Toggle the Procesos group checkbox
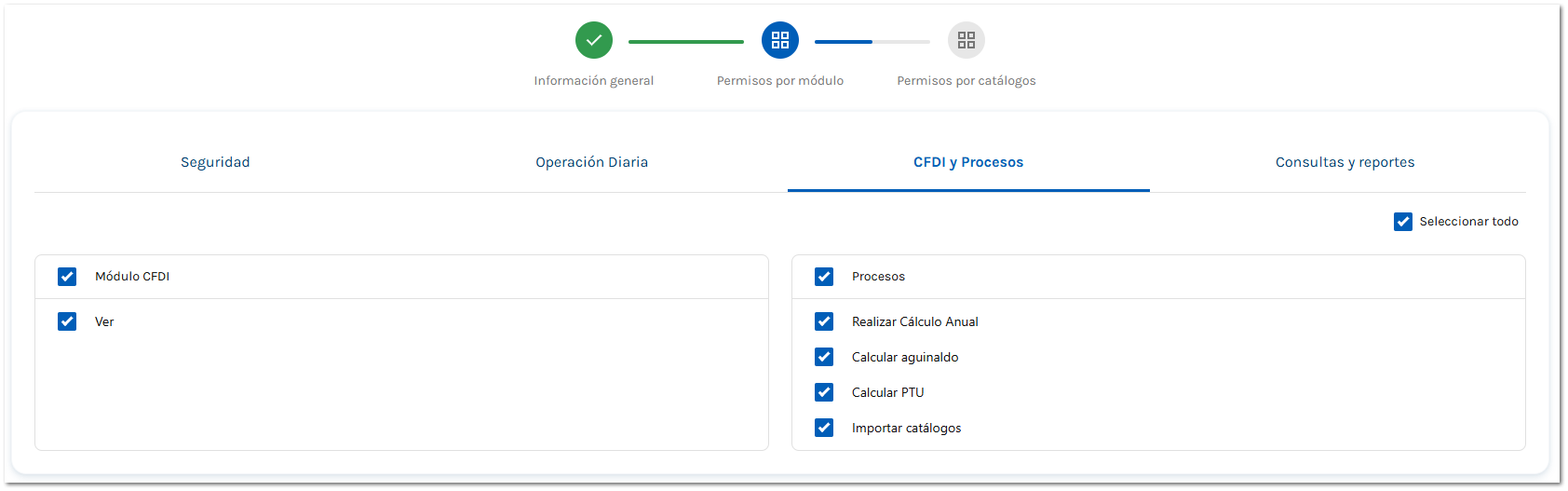1568x491 pixels. pos(824,277)
